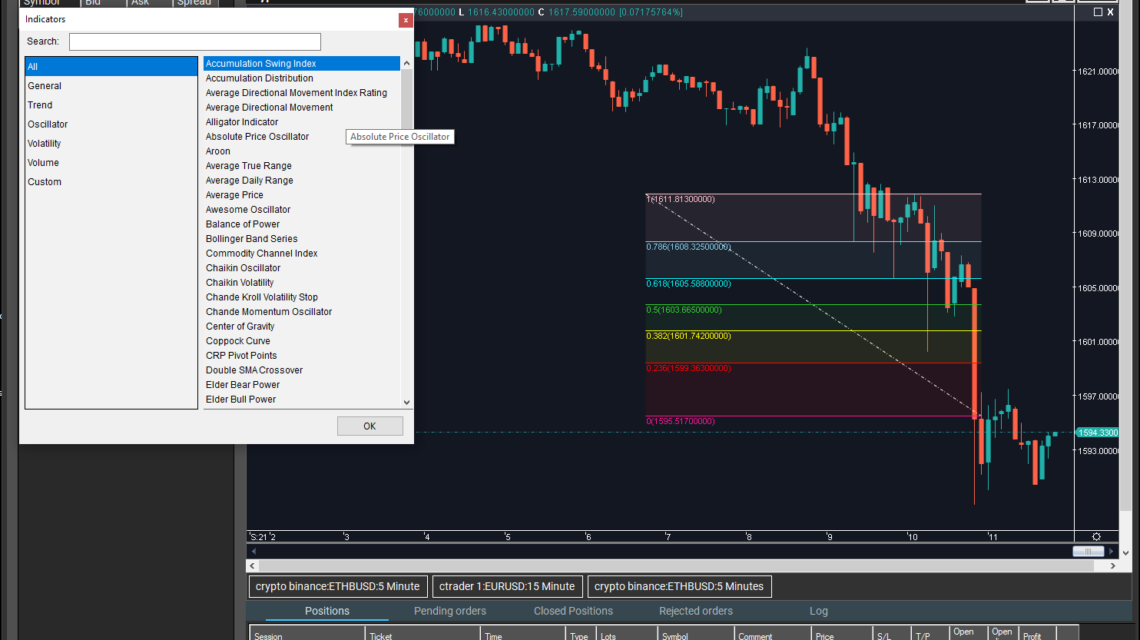Close the Indicators dialog with red X

pos(405,20)
